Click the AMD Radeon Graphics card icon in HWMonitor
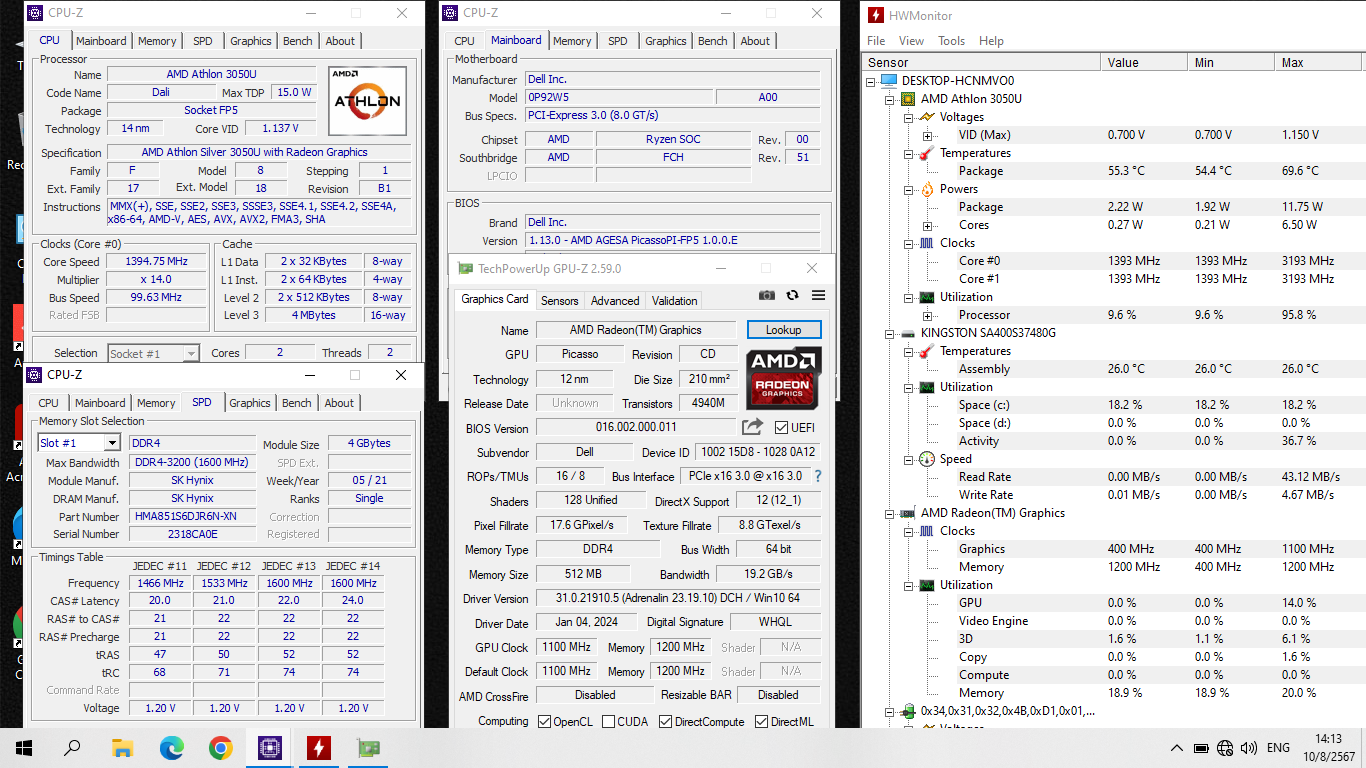 pyautogui.click(x=908, y=513)
